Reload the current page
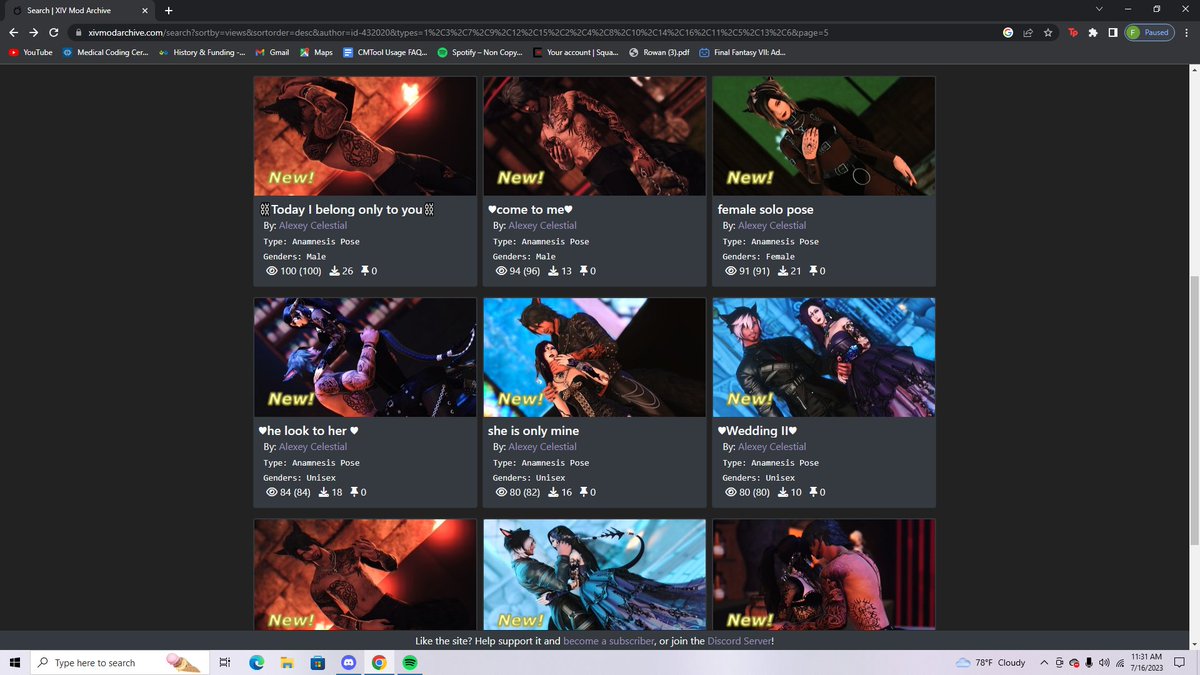The width and height of the screenshot is (1200, 675). [54, 32]
